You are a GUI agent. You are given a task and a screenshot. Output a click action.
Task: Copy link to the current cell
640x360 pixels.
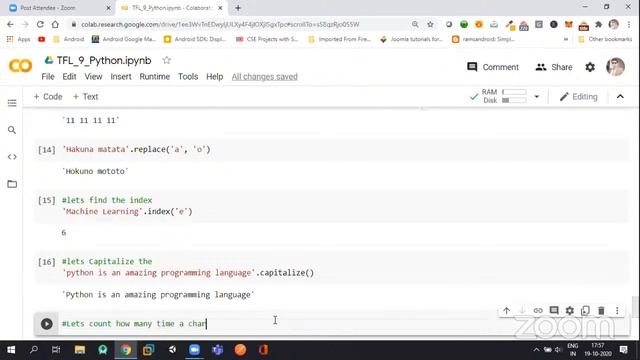click(538, 311)
